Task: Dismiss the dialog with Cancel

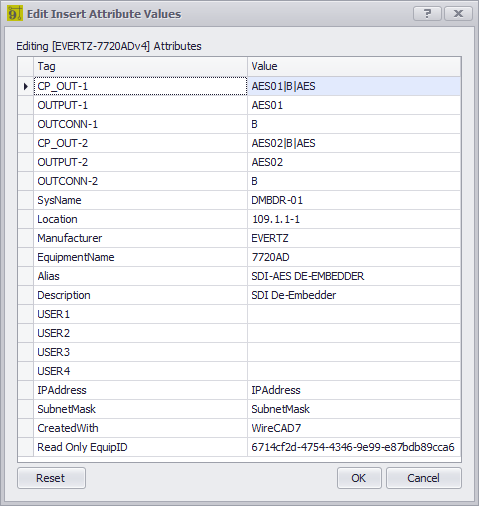Action: coord(424,478)
